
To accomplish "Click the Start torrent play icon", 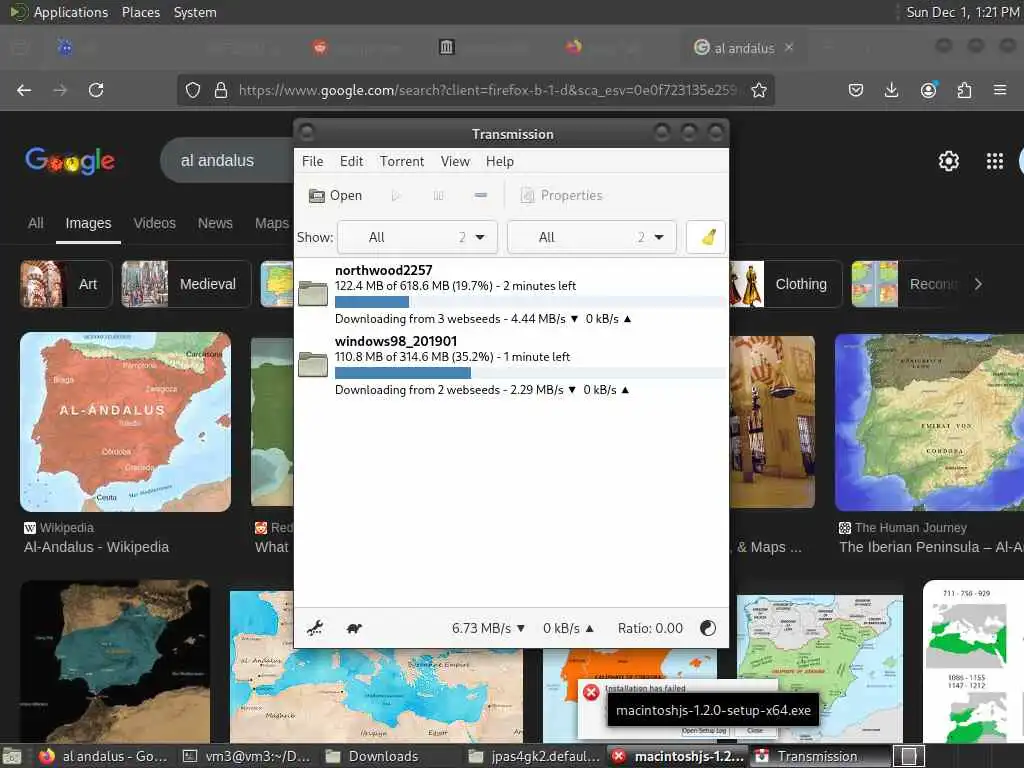I will [395, 195].
